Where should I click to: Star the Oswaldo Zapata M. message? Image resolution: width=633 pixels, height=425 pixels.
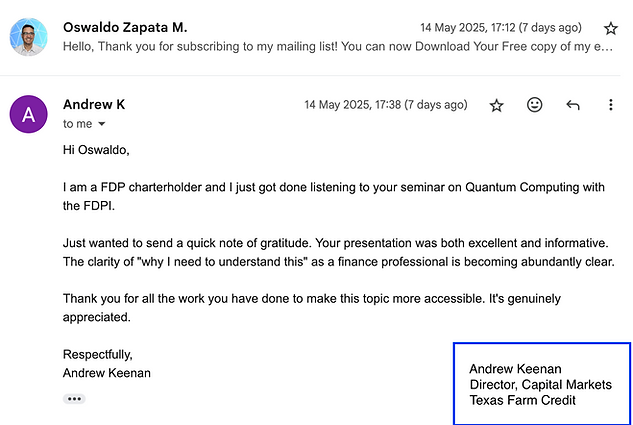coord(610,28)
